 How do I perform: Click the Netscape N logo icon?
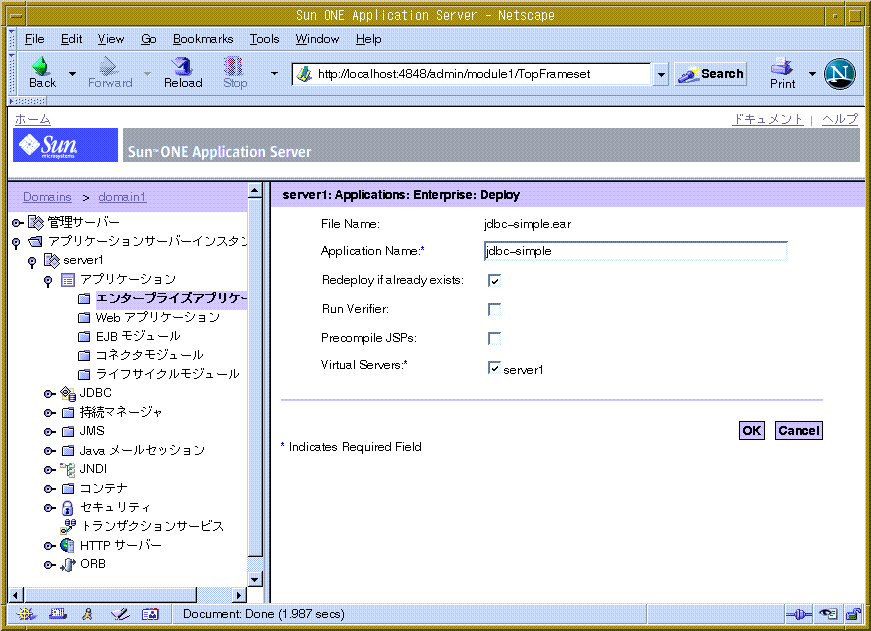839,73
